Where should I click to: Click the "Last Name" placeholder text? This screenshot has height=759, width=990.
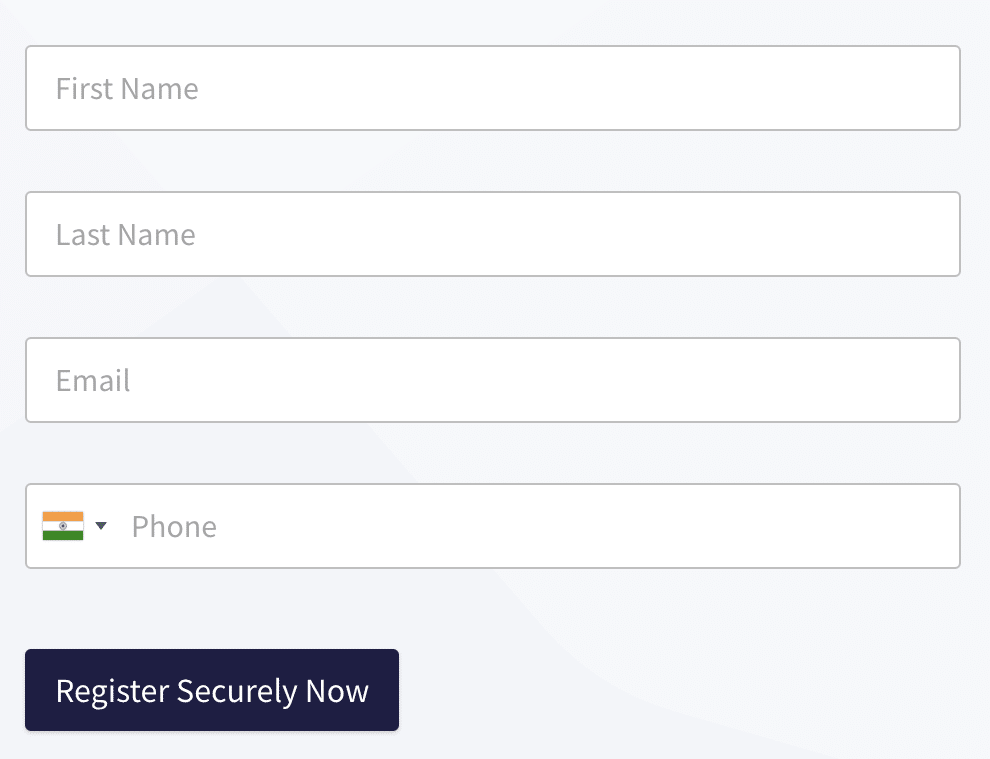coord(125,235)
